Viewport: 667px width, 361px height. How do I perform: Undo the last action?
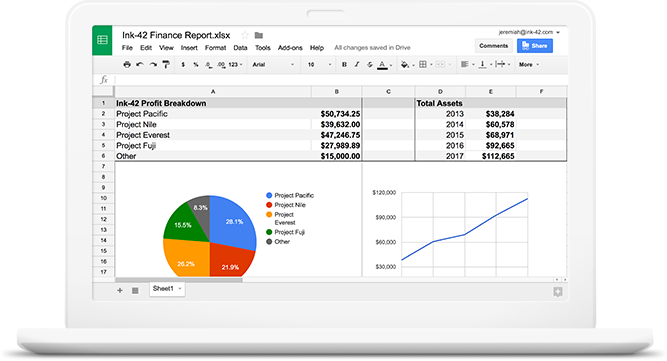[x=140, y=65]
